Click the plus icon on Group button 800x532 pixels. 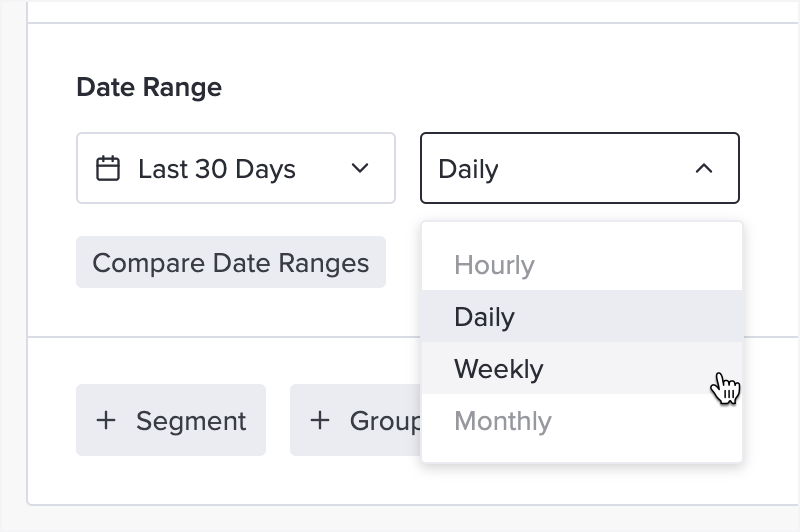click(x=320, y=420)
